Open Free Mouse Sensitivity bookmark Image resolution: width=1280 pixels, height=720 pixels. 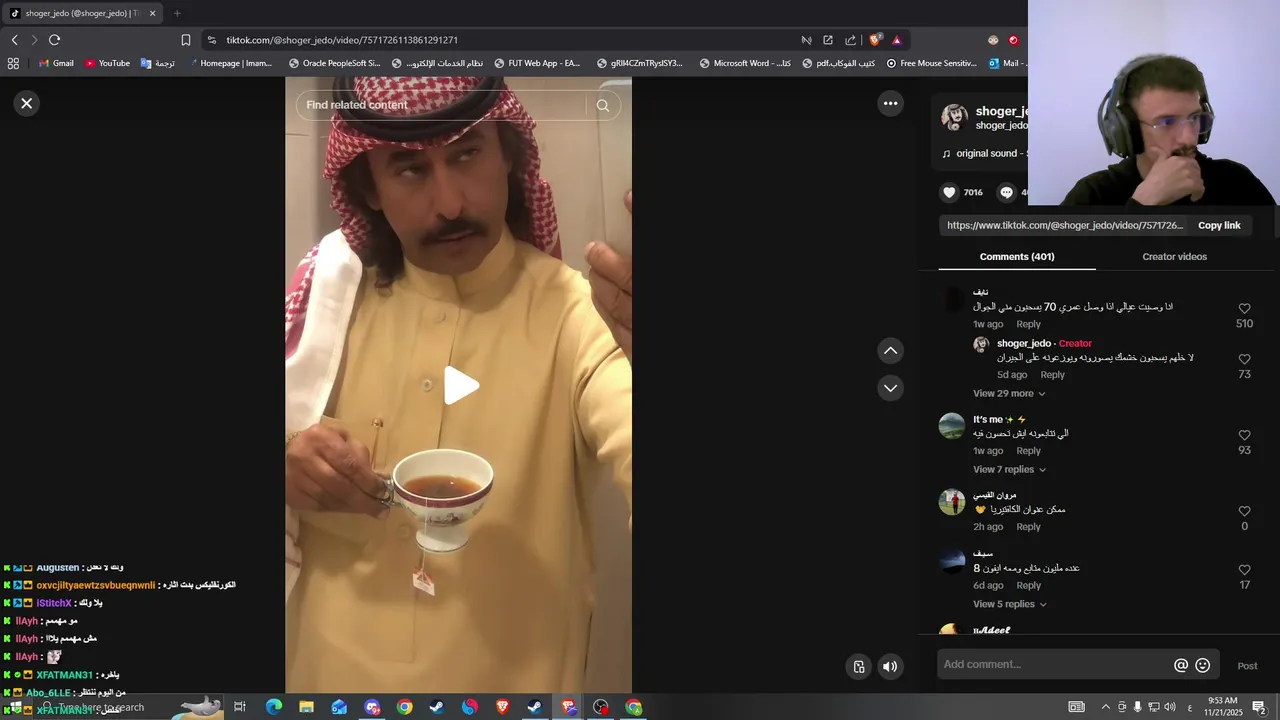tap(931, 63)
